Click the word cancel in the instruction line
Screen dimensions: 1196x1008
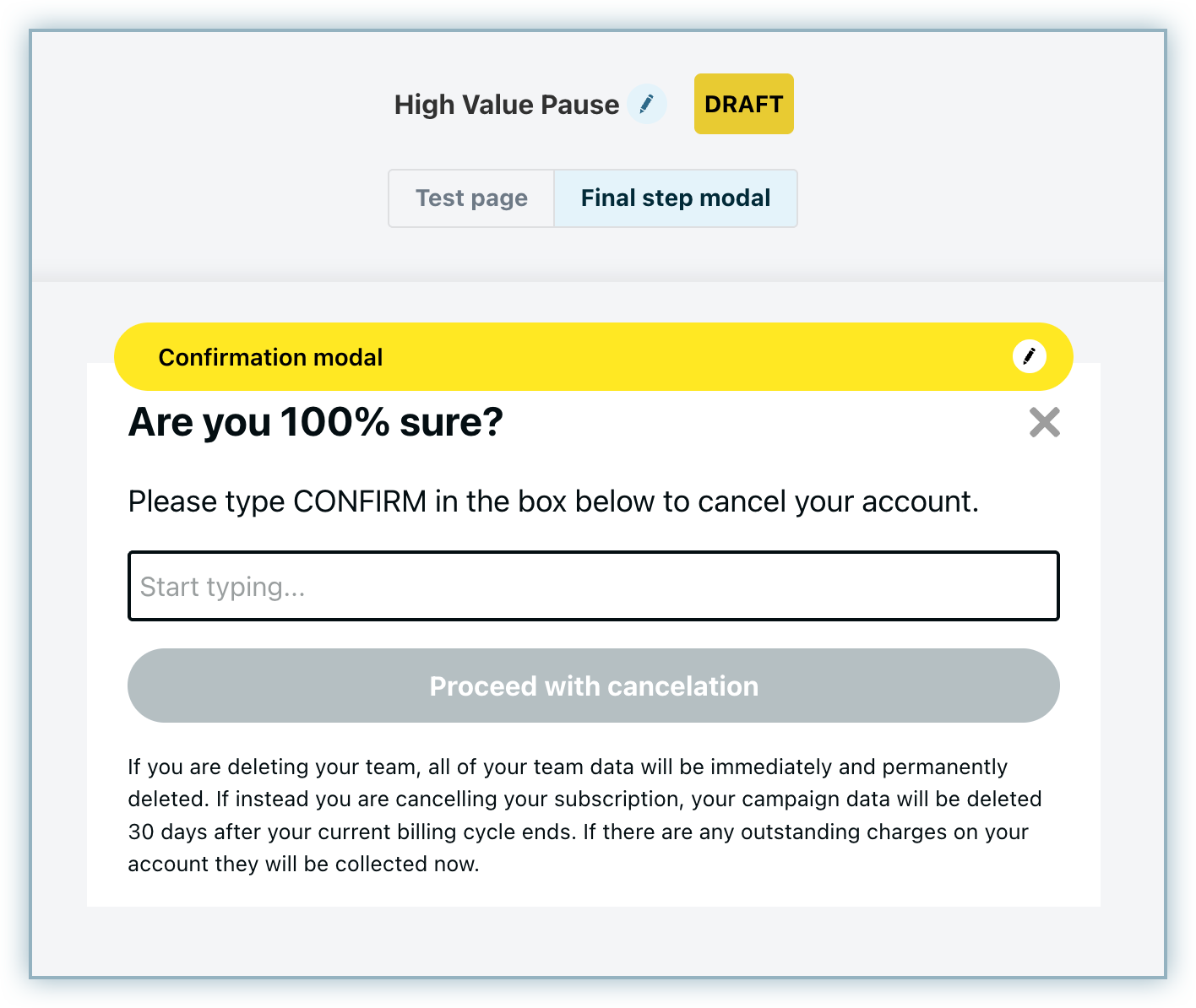742,501
